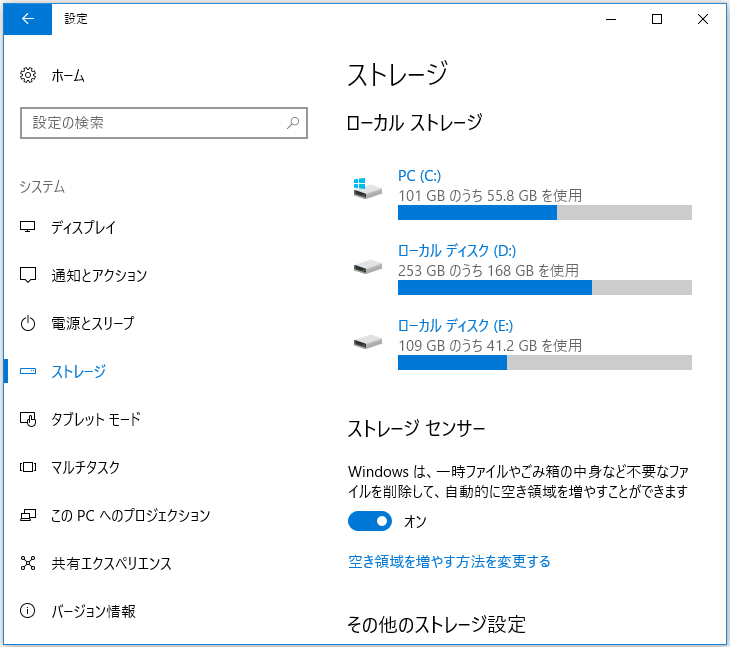Click the 設定の検索 search field

point(164,123)
